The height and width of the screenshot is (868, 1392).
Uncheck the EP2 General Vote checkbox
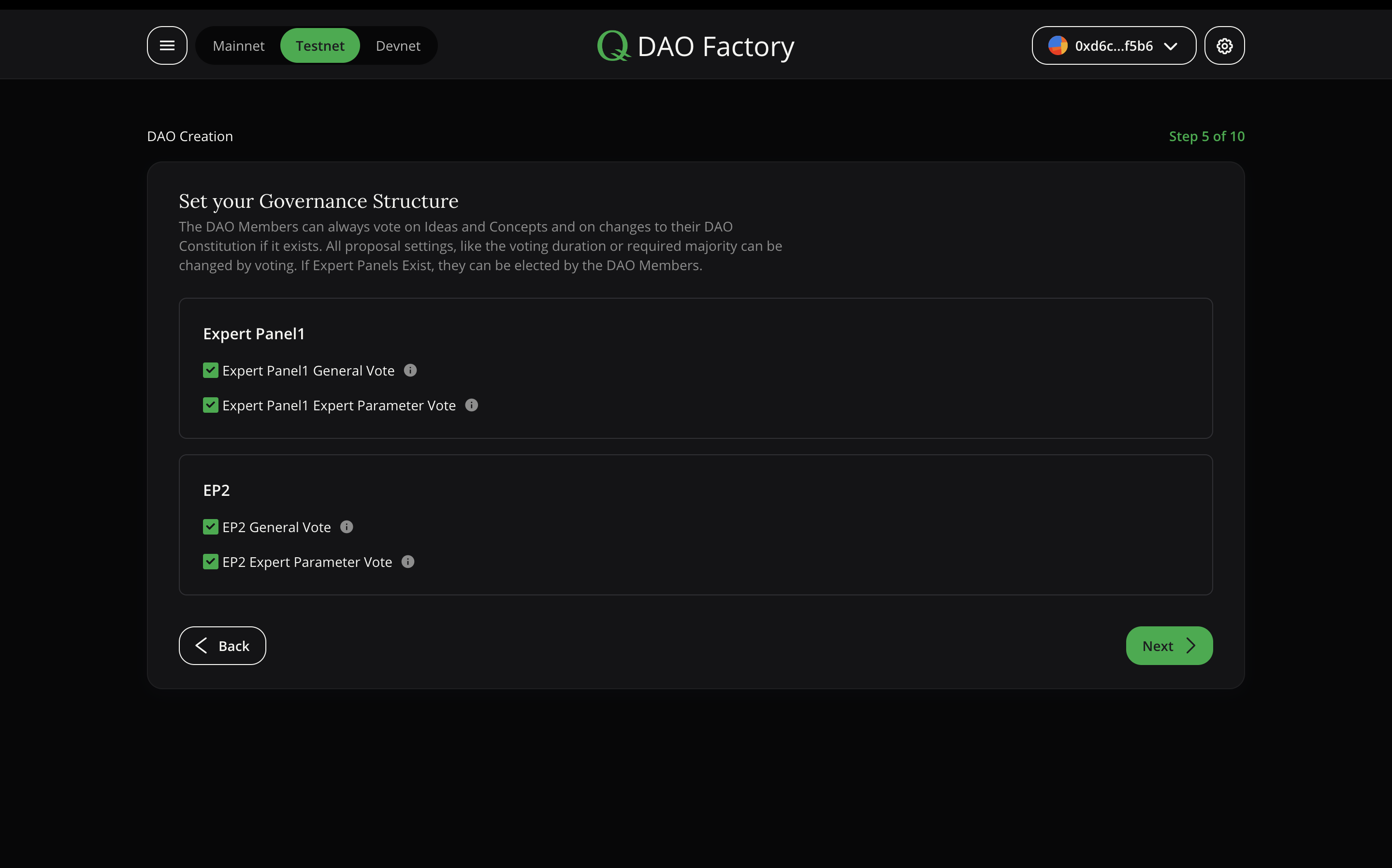coord(210,527)
